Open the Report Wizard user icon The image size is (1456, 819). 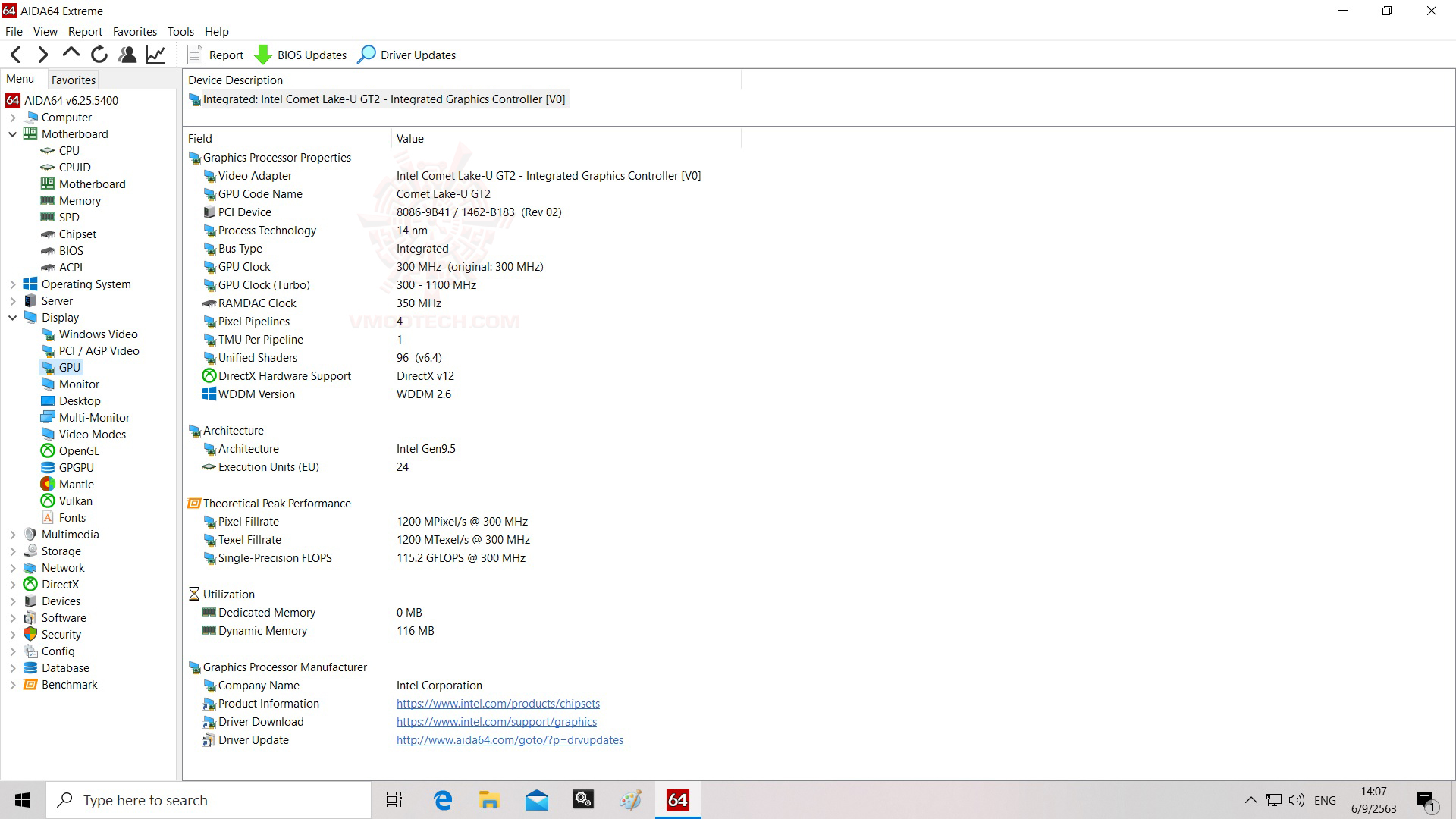coord(127,55)
